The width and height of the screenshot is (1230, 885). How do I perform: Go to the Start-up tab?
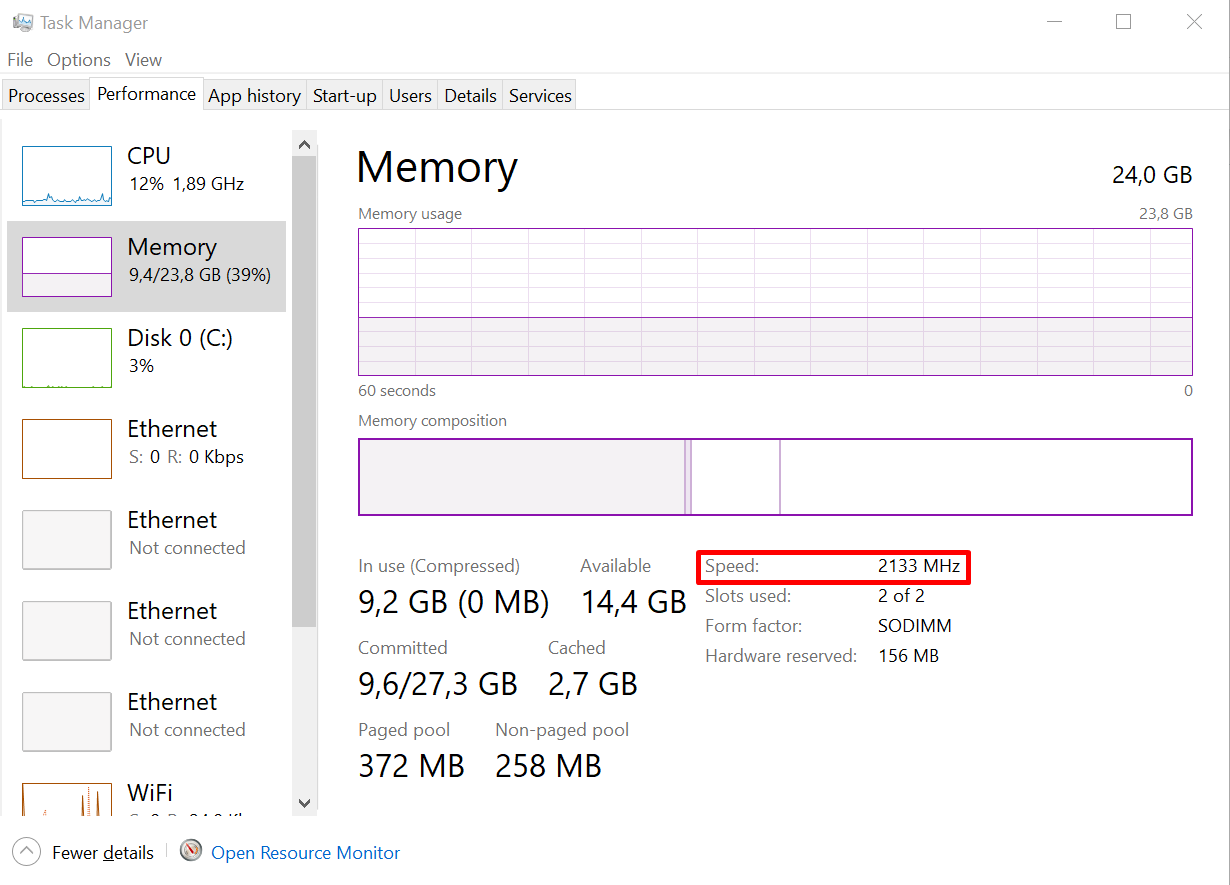(x=344, y=96)
